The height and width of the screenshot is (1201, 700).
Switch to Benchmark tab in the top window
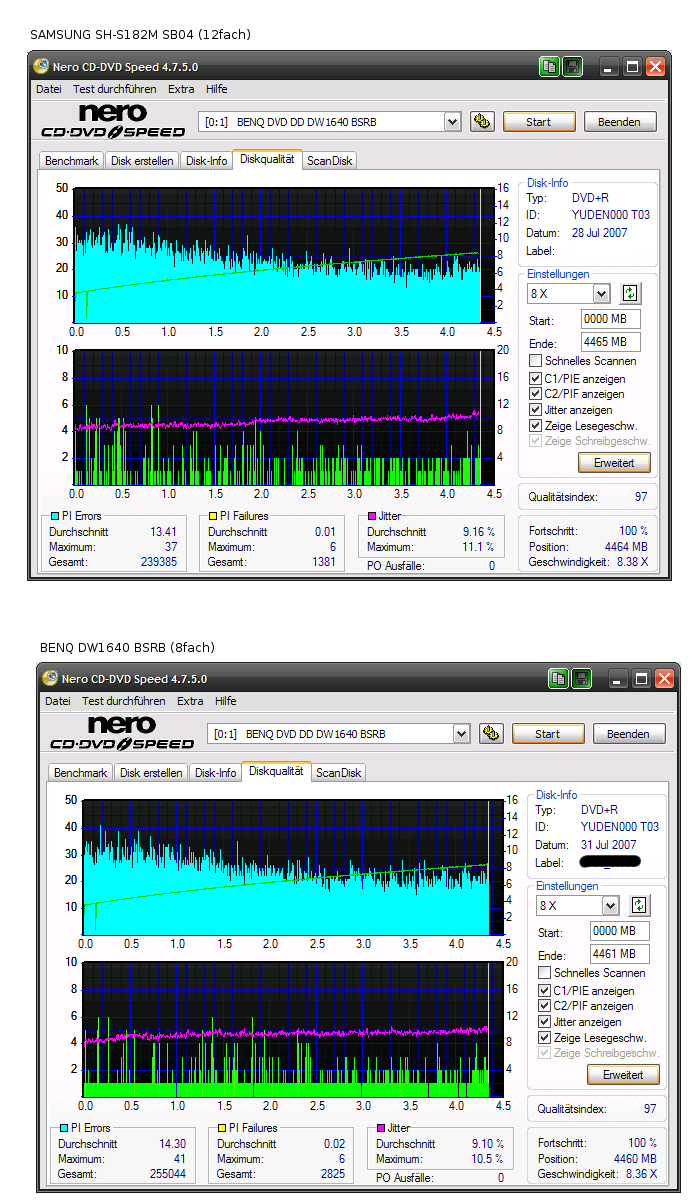(x=72, y=161)
